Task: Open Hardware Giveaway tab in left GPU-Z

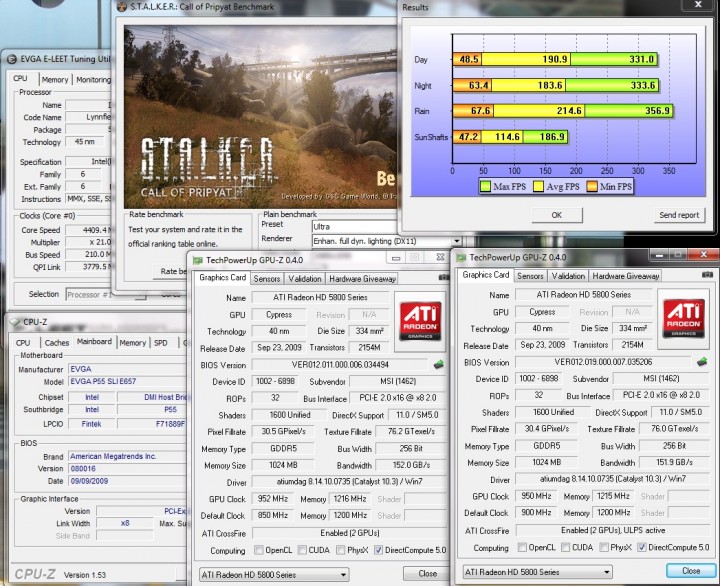Action: 362,278
